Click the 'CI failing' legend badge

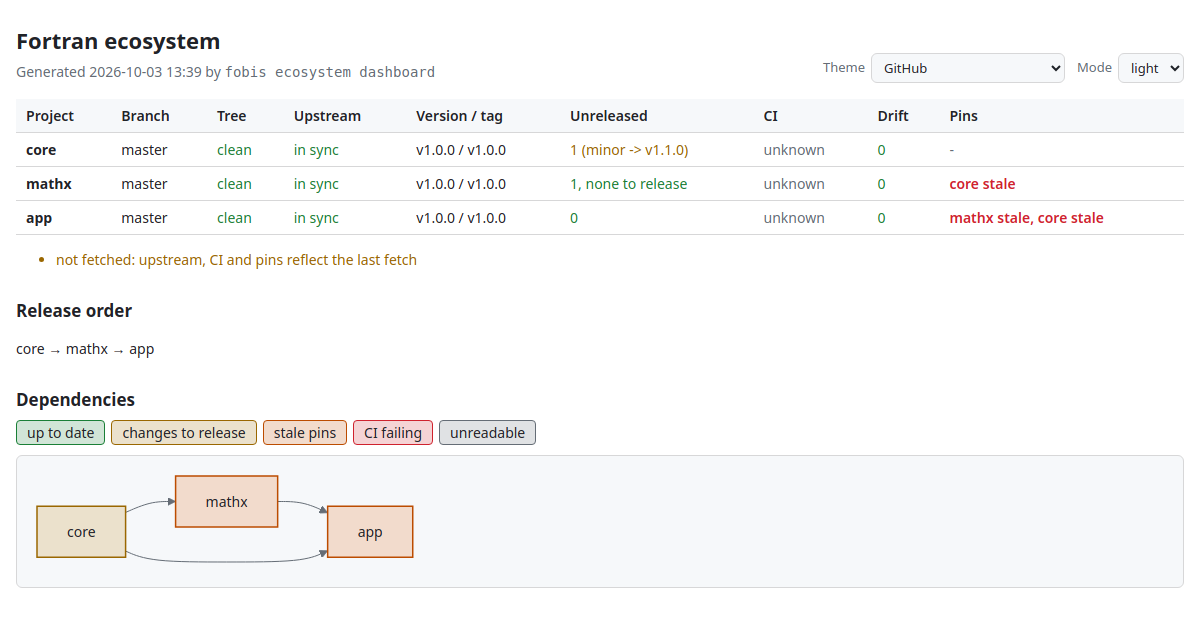coord(393,433)
